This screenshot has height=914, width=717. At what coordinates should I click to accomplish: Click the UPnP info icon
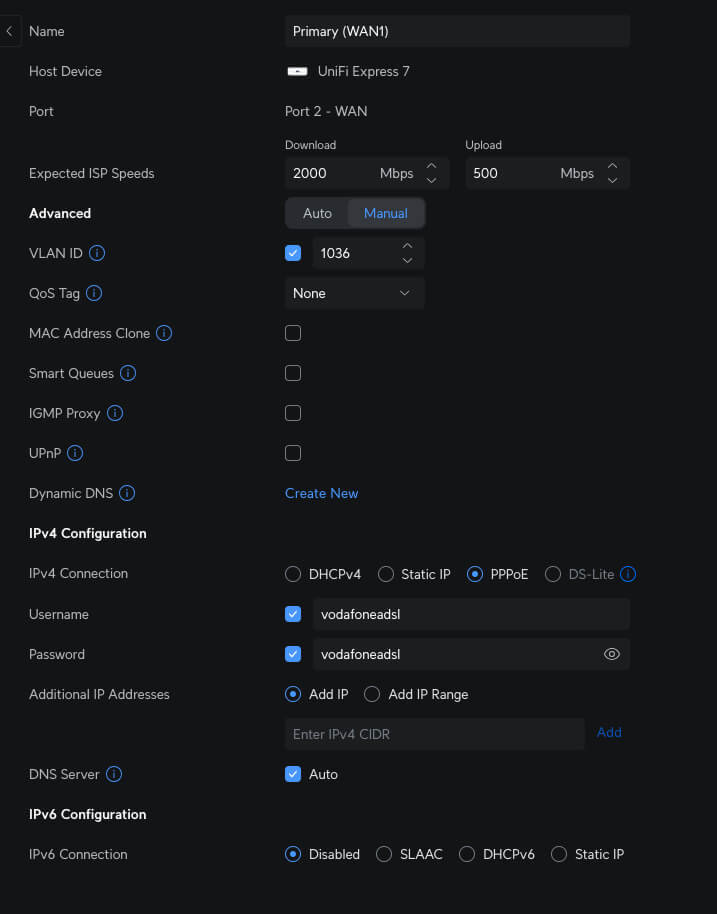point(75,453)
